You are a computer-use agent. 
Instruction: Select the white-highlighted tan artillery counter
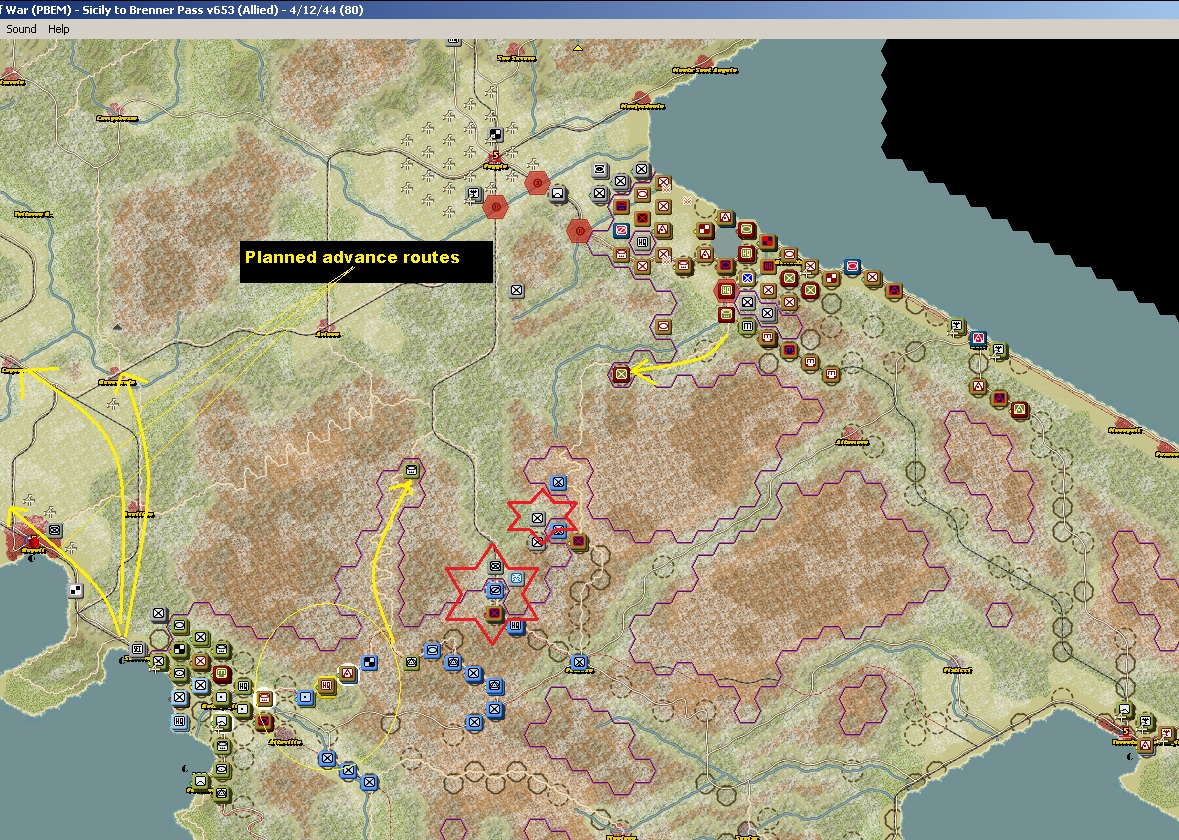[264, 699]
